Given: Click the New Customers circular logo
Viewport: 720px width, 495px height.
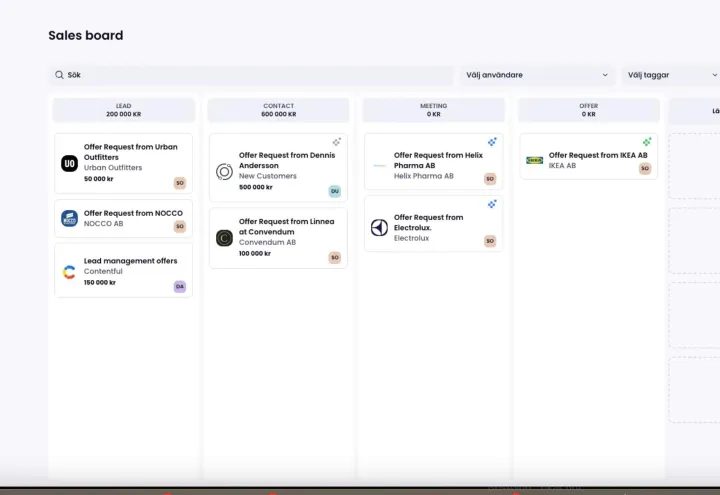Looking at the screenshot, I should tap(224, 172).
